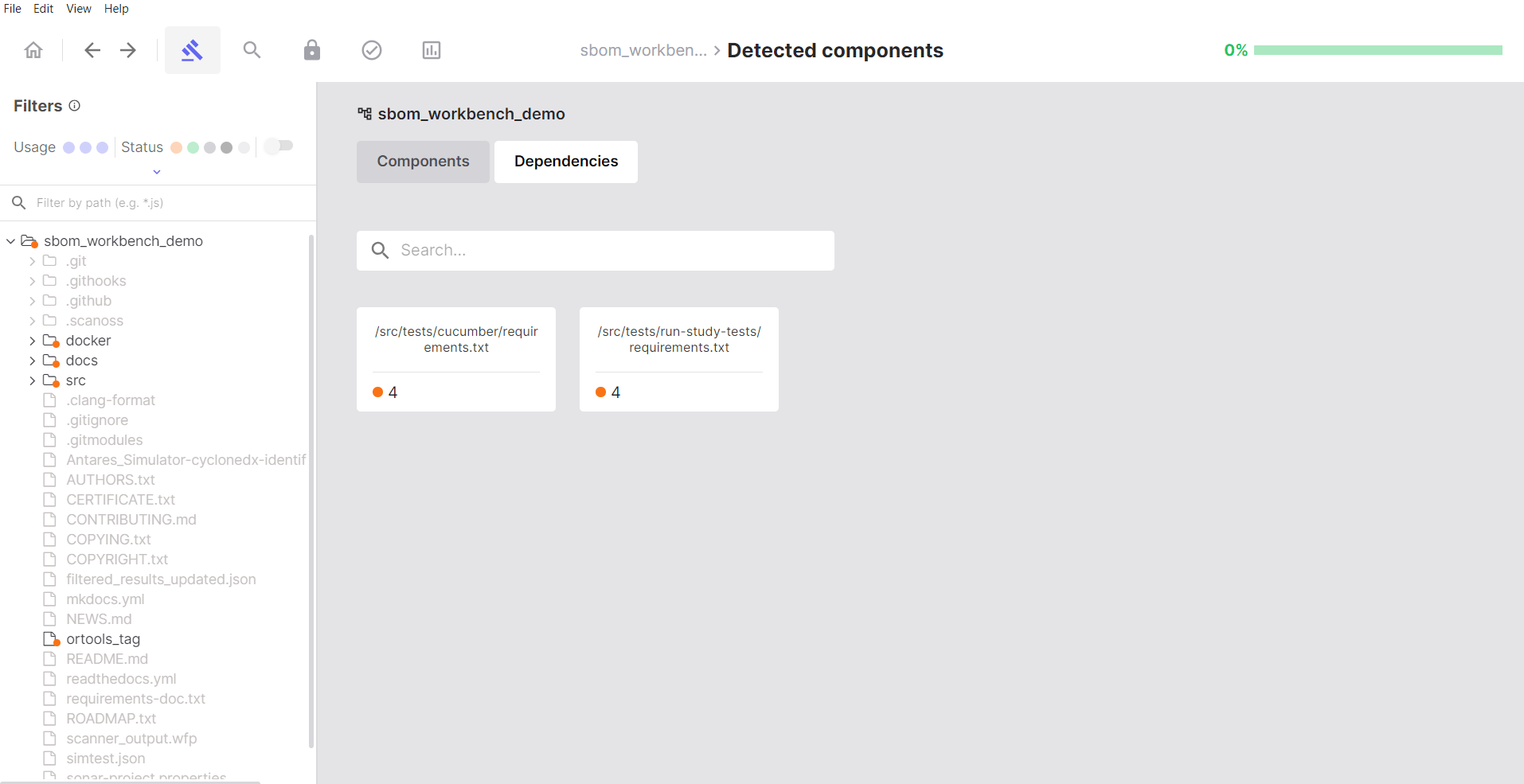The width and height of the screenshot is (1524, 784).
Task: Open the Edit menu
Action: coord(44,9)
